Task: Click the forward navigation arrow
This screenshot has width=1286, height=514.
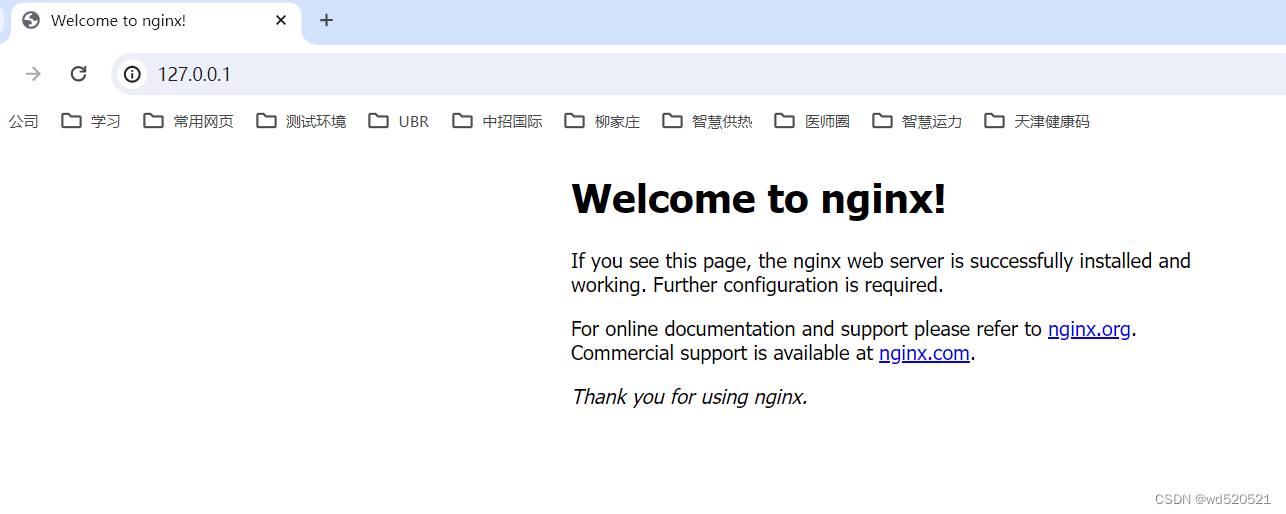Action: point(33,74)
